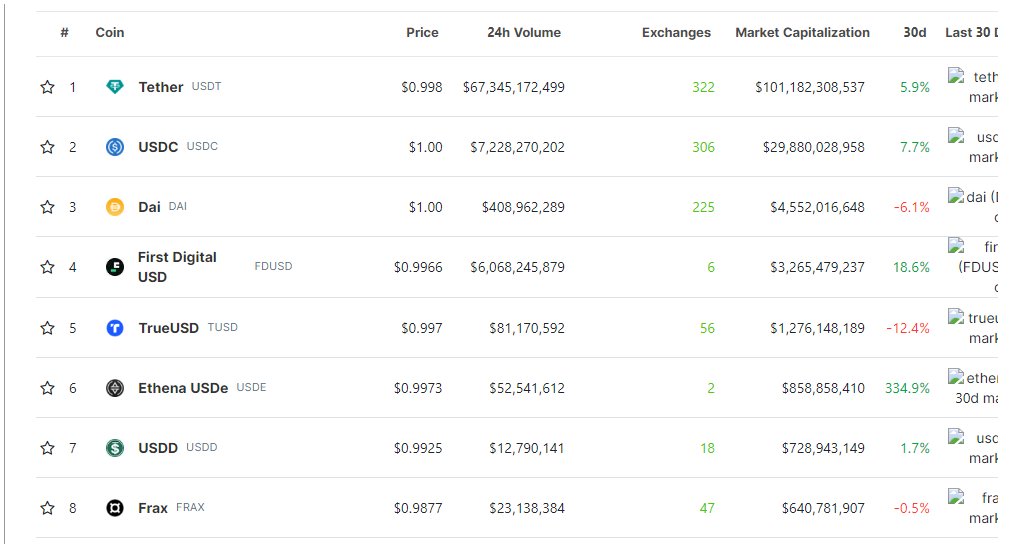Click TrueUSD market cap $1,276,148,189
The height and width of the screenshot is (548, 1019).
point(818,328)
